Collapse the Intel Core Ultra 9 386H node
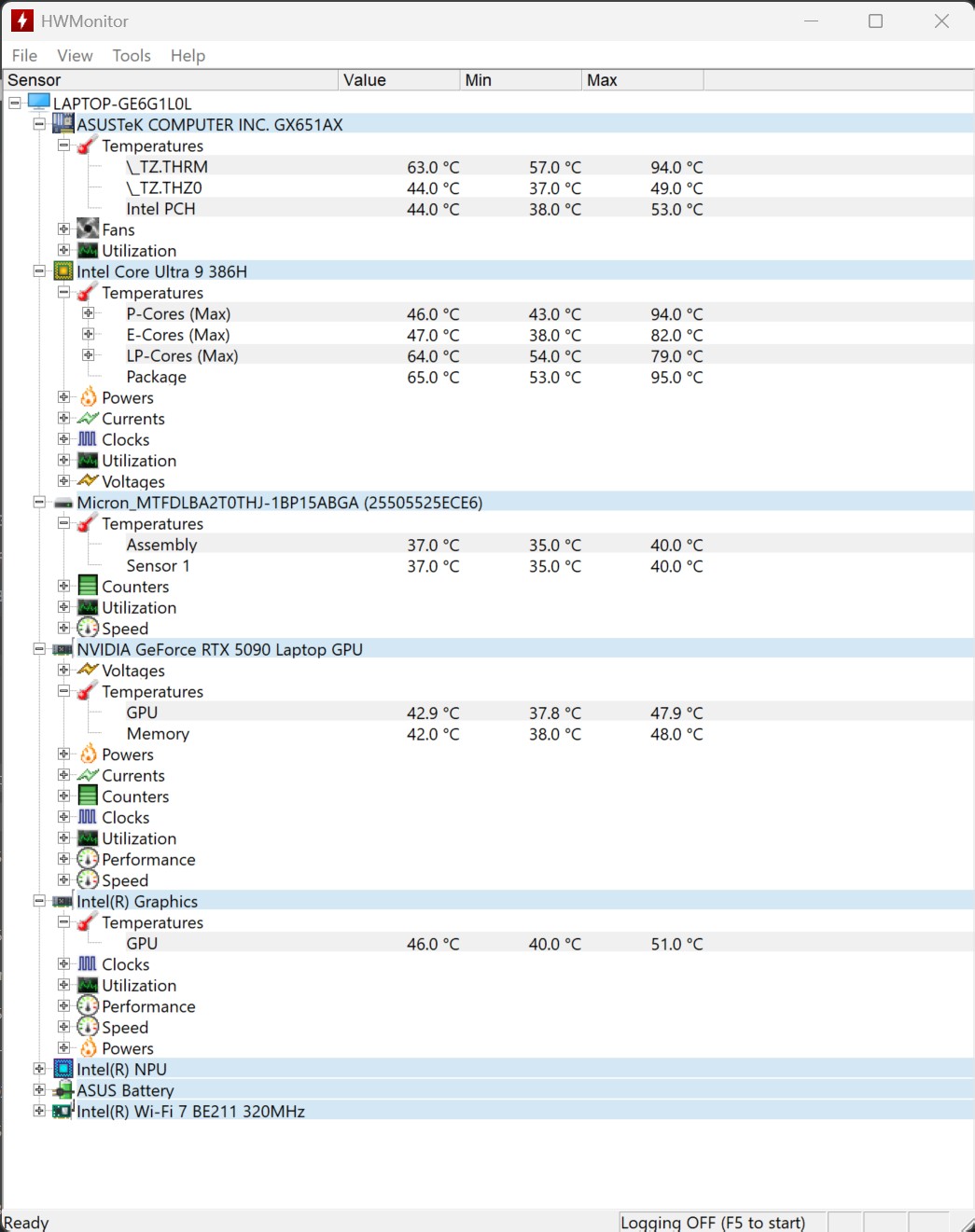This screenshot has height=1232, width=975. point(39,271)
